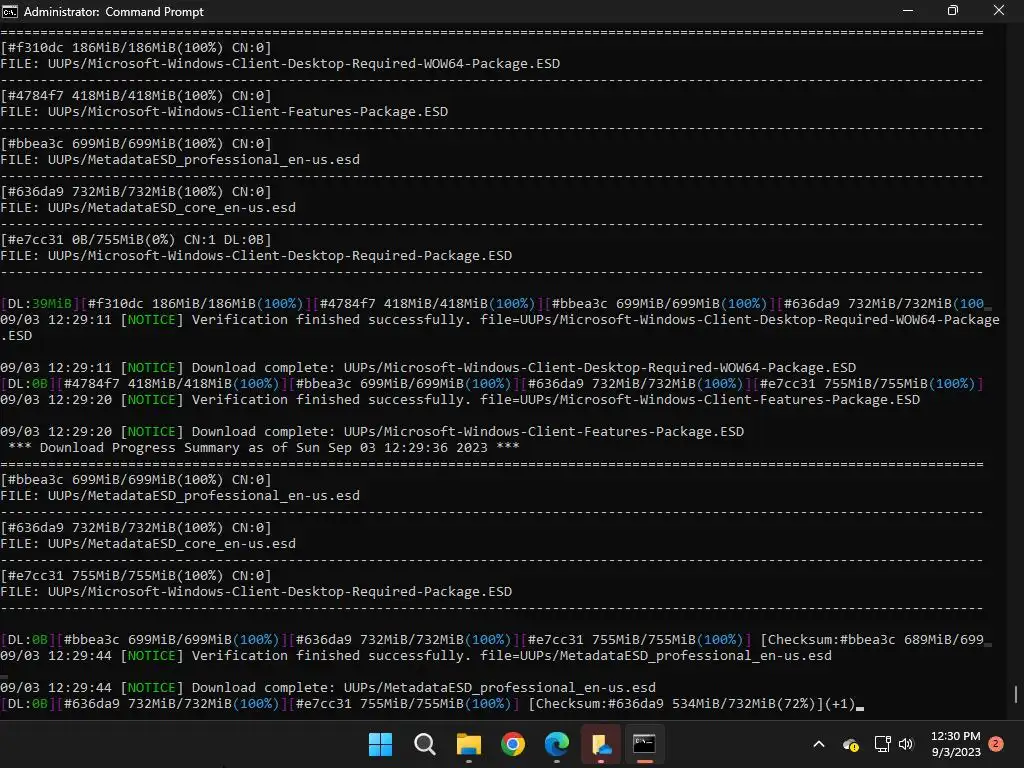Viewport: 1024px width, 768px height.
Task: Click the 12:29:20 Download complete Features-Package line
Action: (x=372, y=432)
